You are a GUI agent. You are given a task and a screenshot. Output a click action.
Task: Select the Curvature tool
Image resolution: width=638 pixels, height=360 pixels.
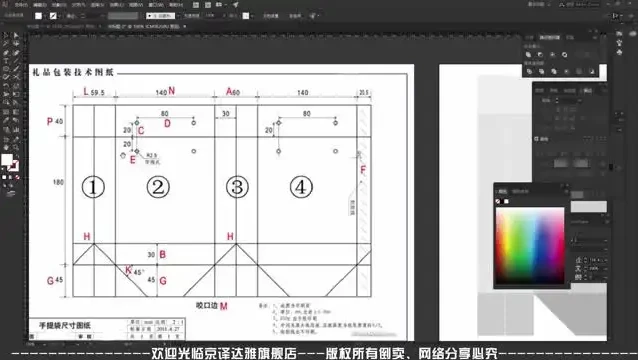(x=16, y=52)
